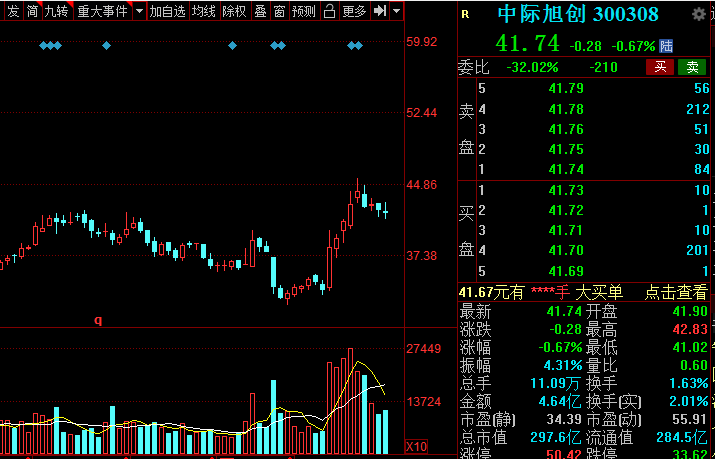Screen dimensions: 715x459
Task: Open dropdown arrow next to 重大事件
Action: (x=139, y=12)
